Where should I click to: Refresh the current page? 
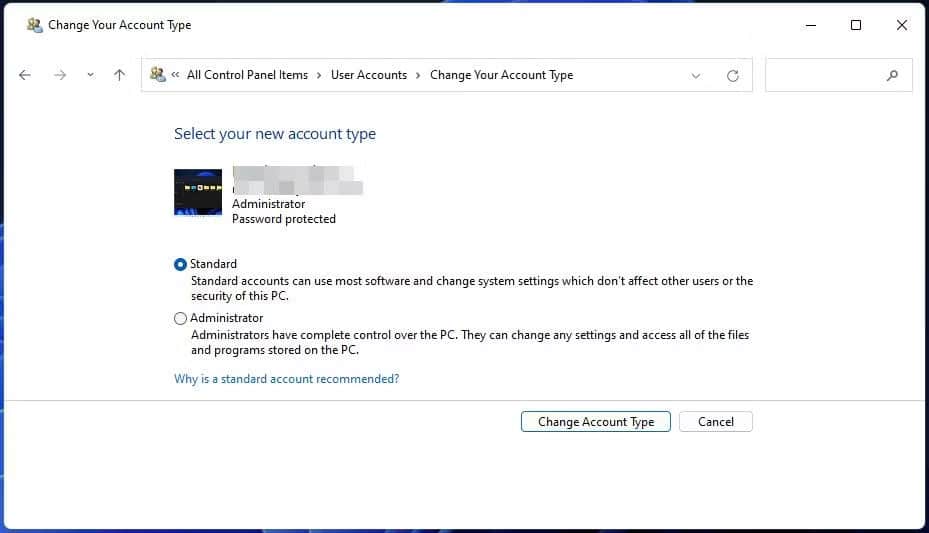733,76
